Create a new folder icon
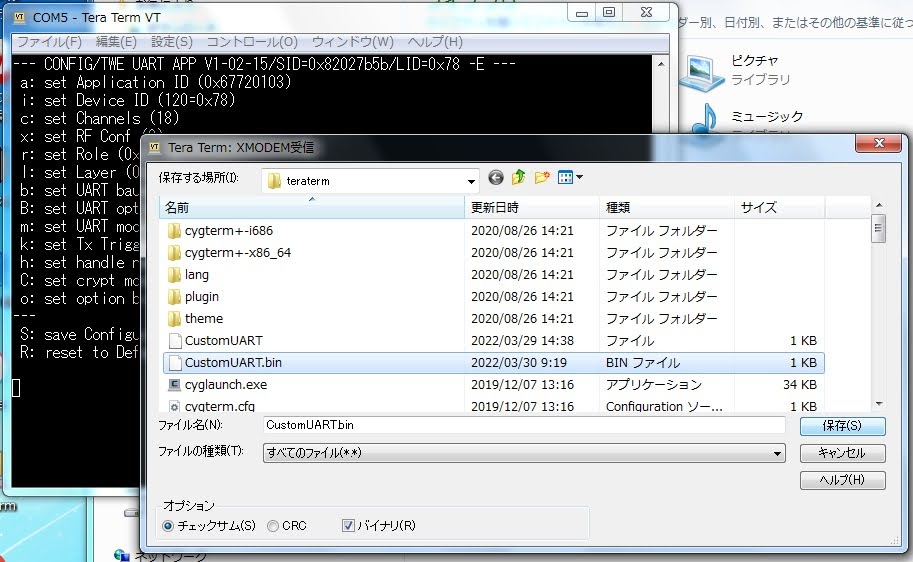 (x=542, y=177)
